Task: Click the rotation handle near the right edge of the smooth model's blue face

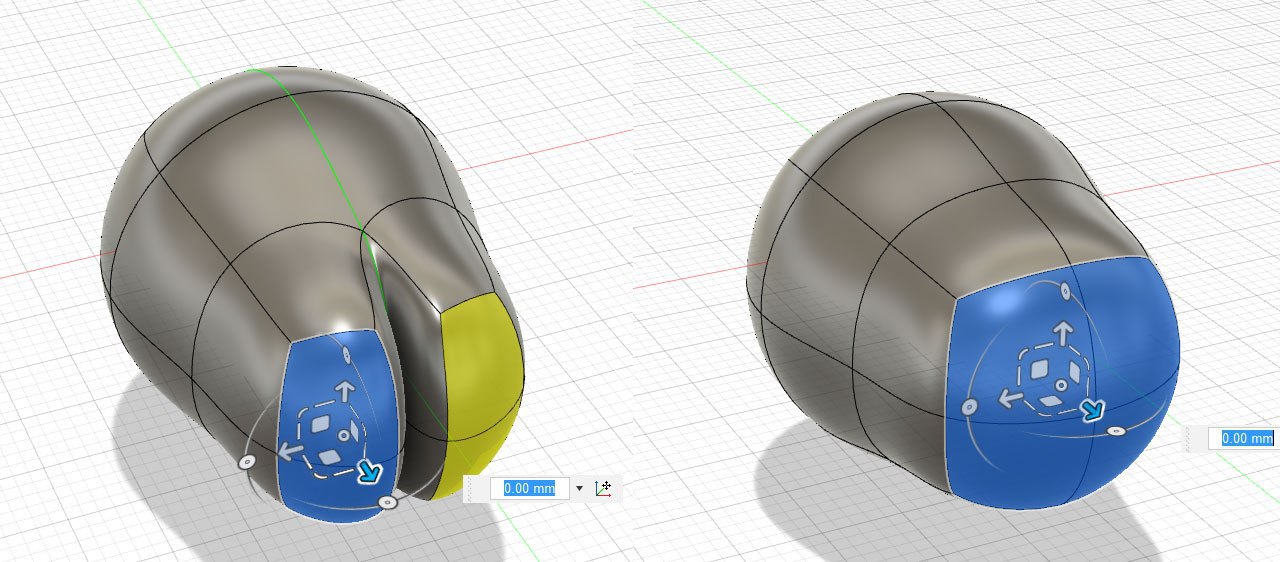Action: (x=1117, y=430)
